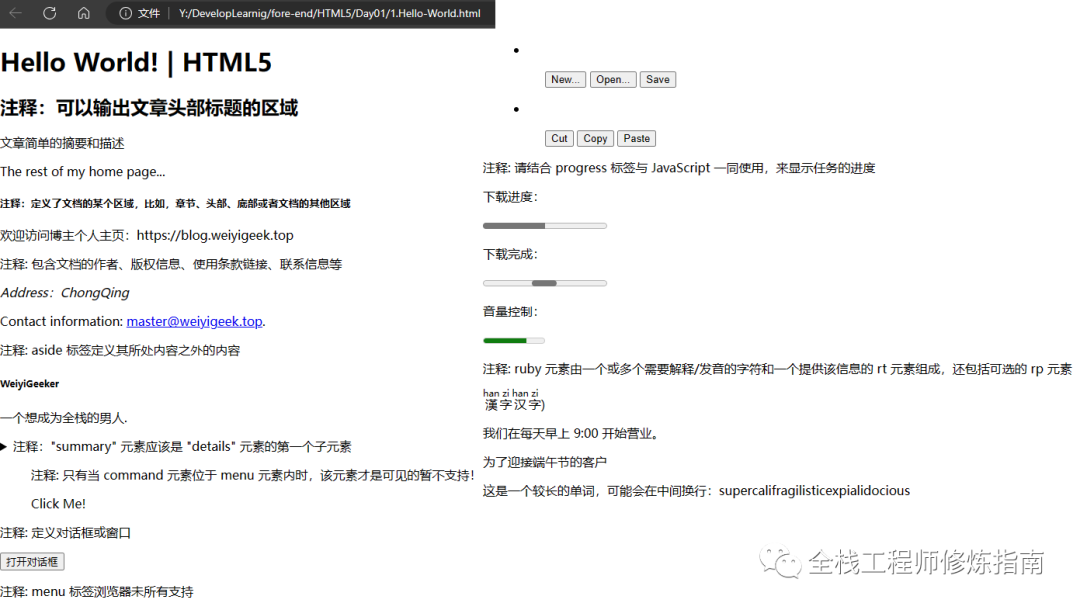Click the 注释：可以输出文章头部标题的区域 heading
Viewport: 1080px width, 610px height.
pyautogui.click(x=149, y=108)
